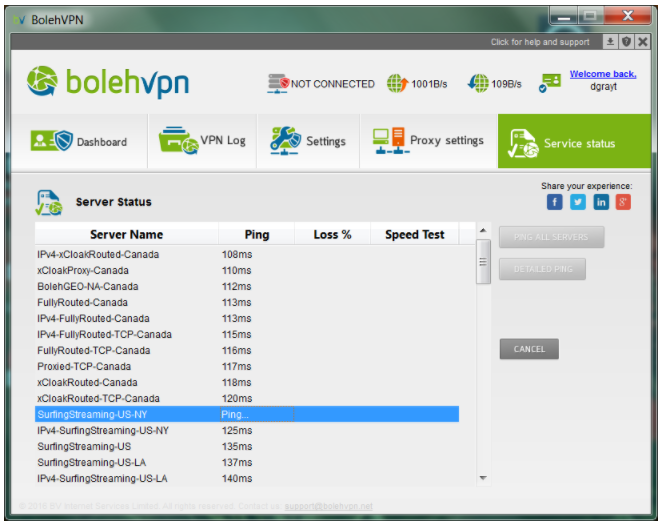662x524 pixels.
Task: Click the support@bolehvpn.net email link
Action: [x=328, y=506]
